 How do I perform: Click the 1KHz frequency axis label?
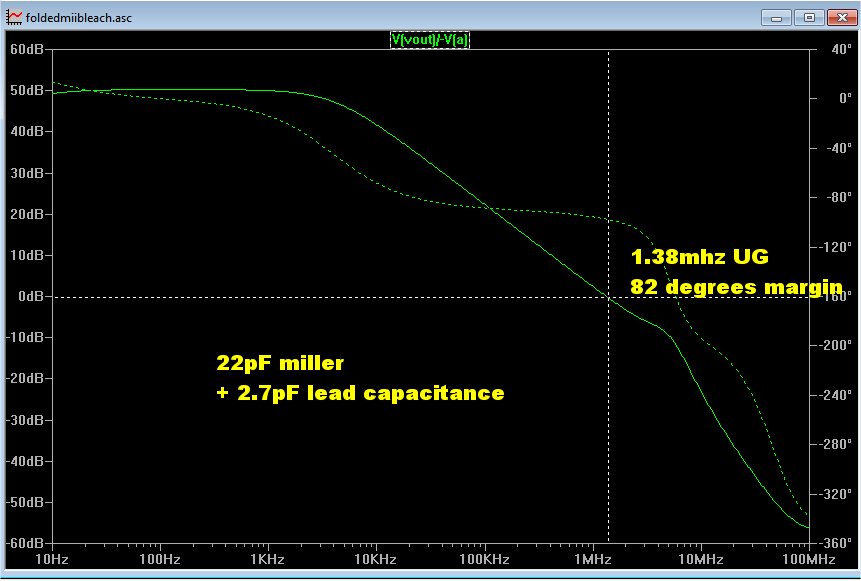coord(269,560)
